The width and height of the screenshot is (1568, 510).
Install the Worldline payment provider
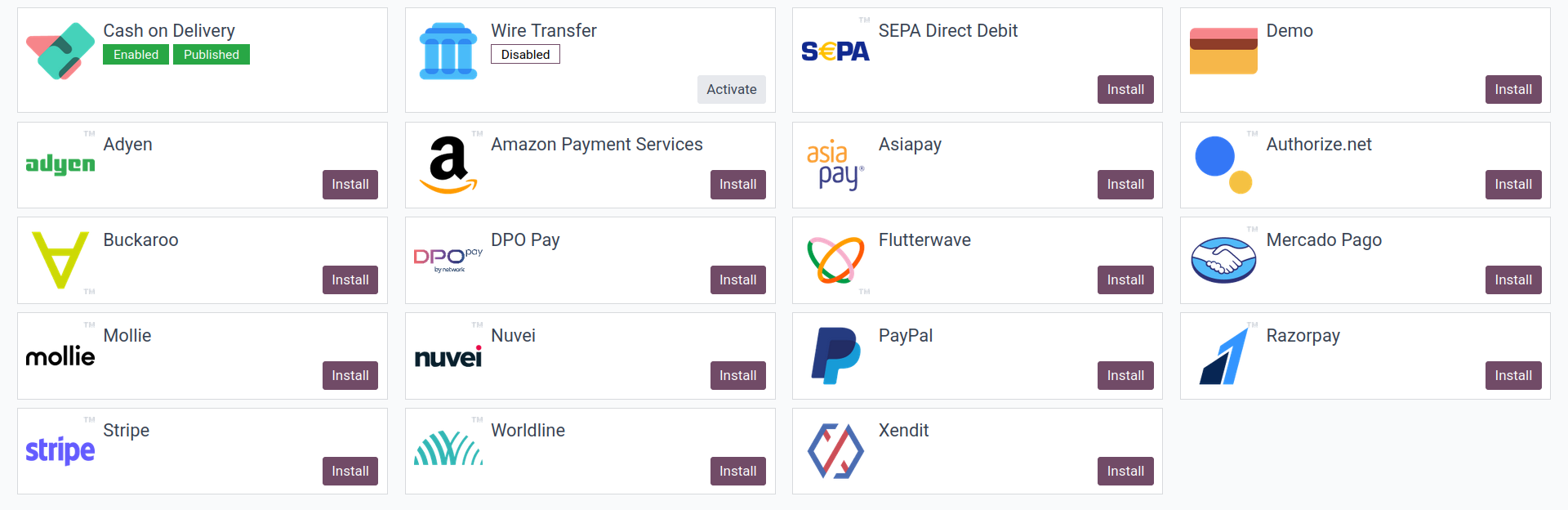[x=737, y=472]
